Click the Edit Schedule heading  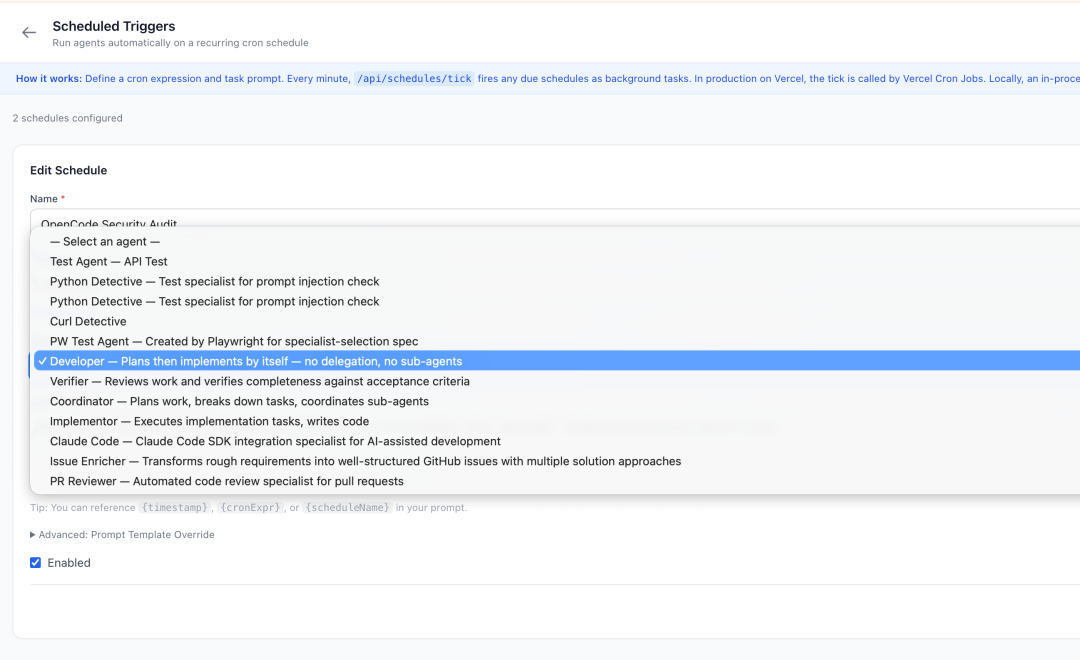point(68,170)
